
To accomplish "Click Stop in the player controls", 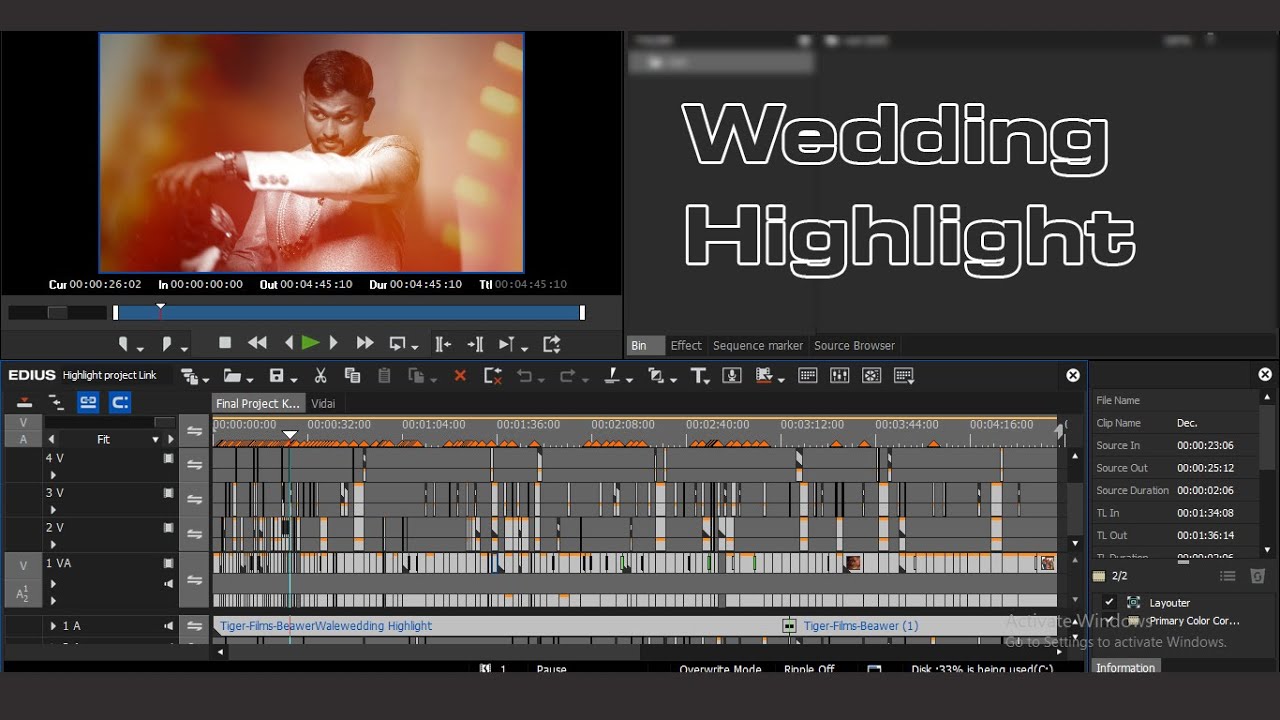I will [225, 343].
